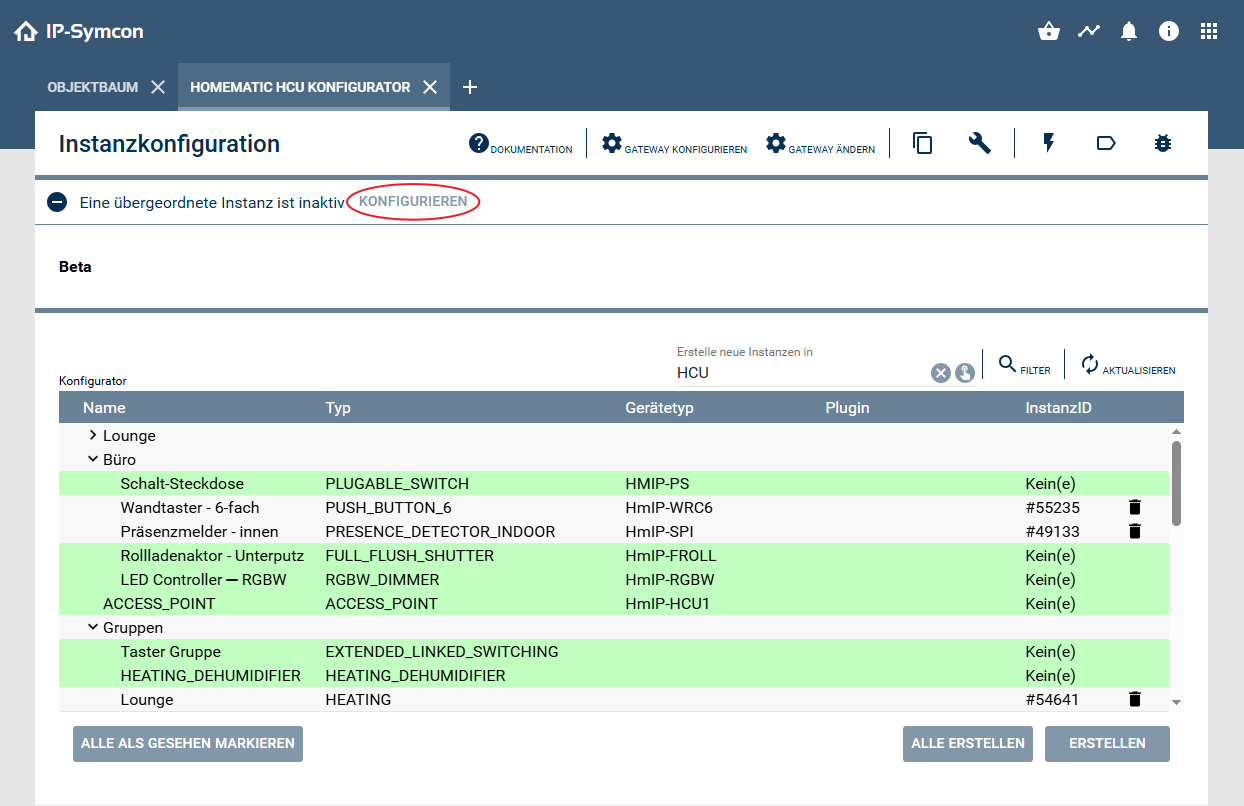Collapse the Gruppen section
The height and width of the screenshot is (806, 1244).
click(x=95, y=627)
